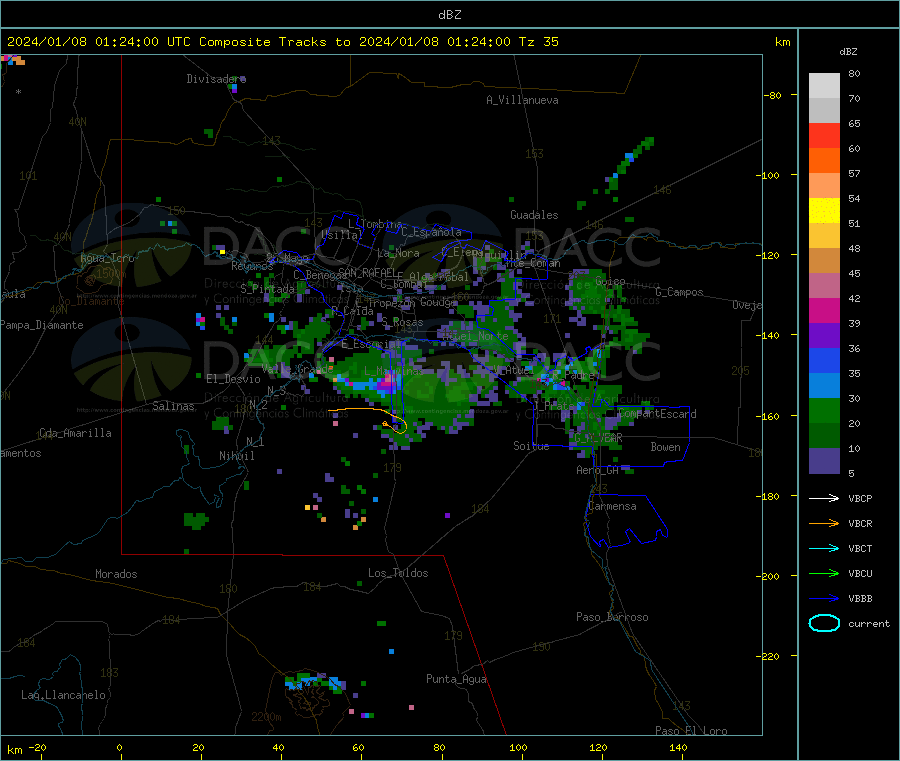Select the bright green 20 dBZ swatch

[824, 410]
